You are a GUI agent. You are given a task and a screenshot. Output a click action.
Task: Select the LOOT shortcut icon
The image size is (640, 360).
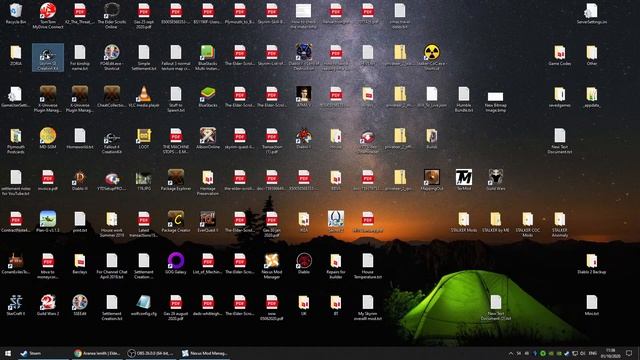(144, 139)
